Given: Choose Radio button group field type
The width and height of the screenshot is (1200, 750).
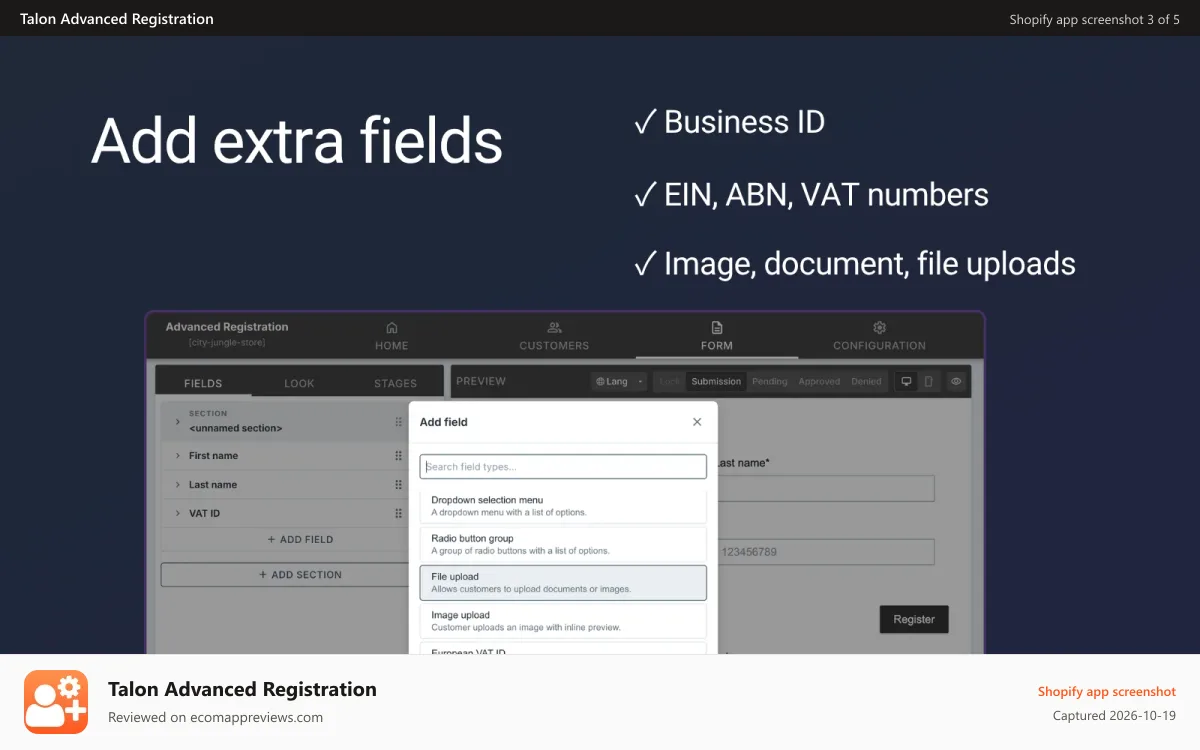Looking at the screenshot, I should (x=563, y=544).
